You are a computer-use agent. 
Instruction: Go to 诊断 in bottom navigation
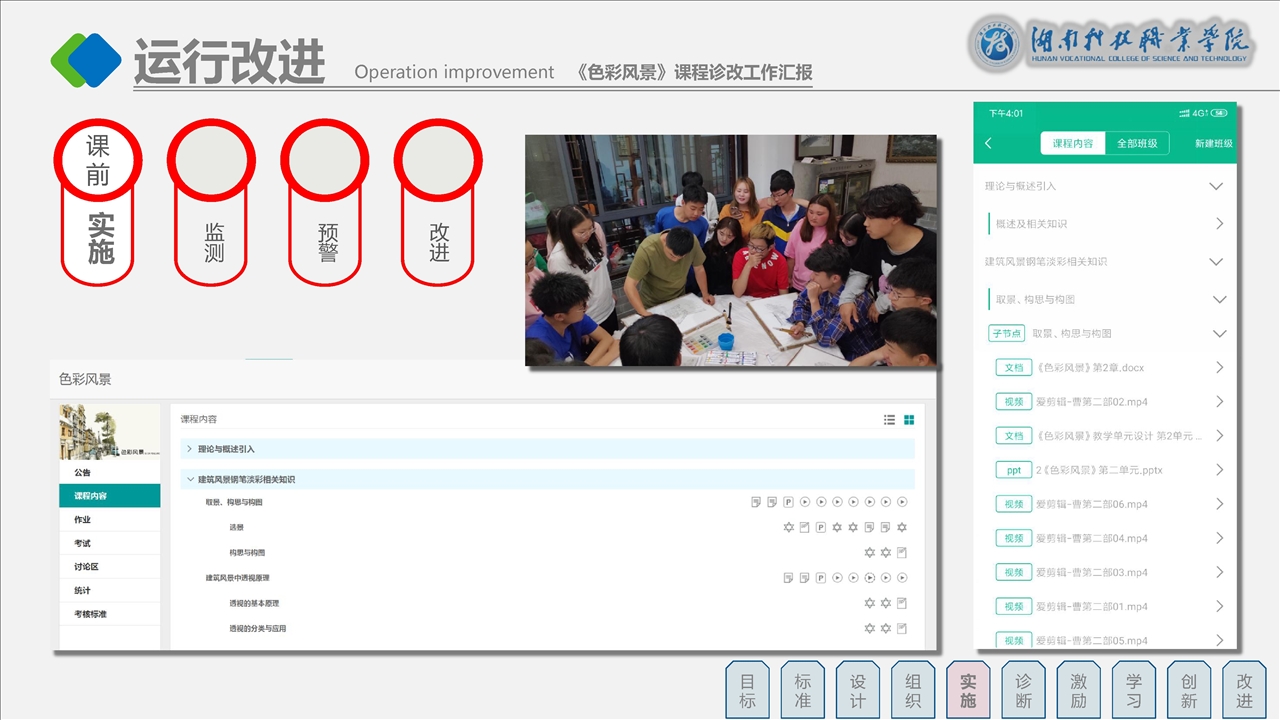1023,690
